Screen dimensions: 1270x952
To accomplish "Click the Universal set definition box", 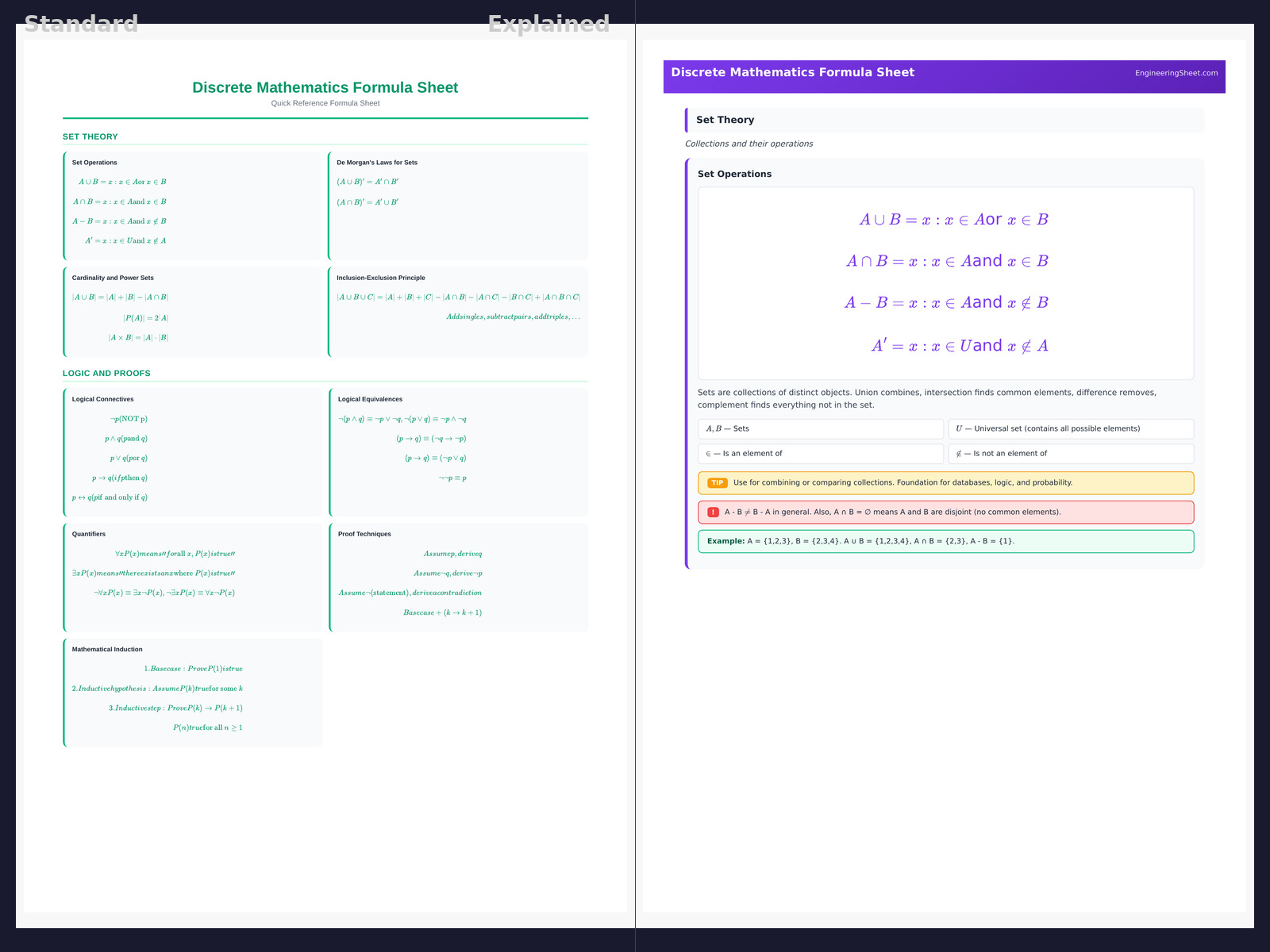I will [x=1070, y=428].
